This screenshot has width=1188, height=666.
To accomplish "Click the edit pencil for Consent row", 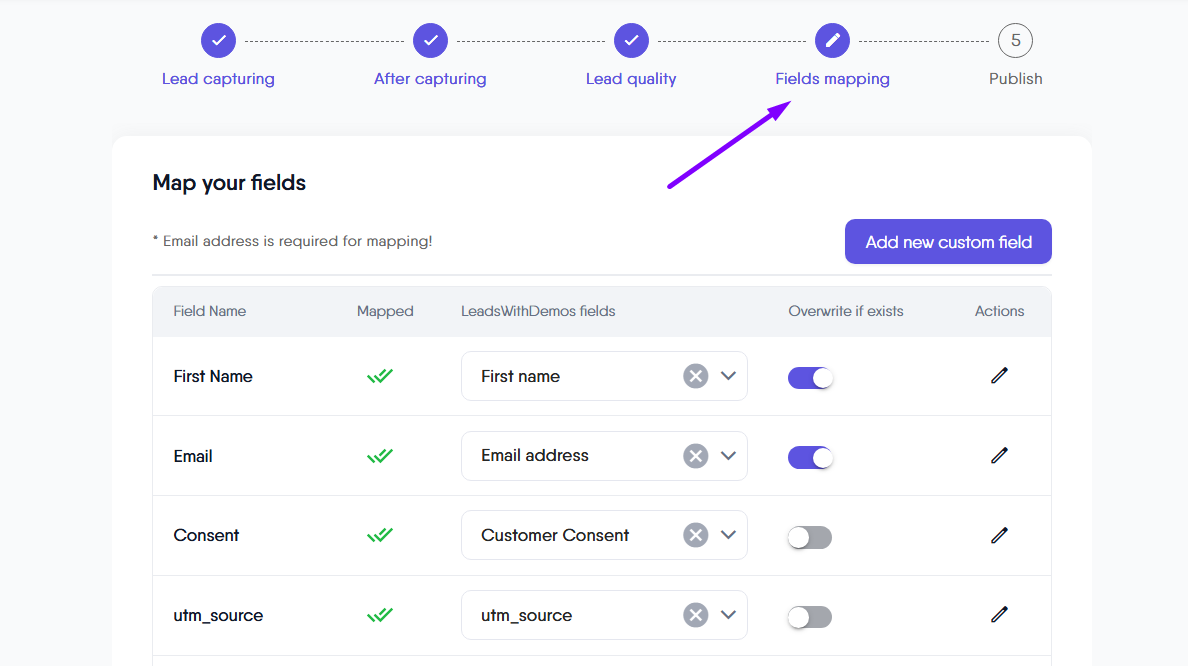I will pyautogui.click(x=999, y=535).
